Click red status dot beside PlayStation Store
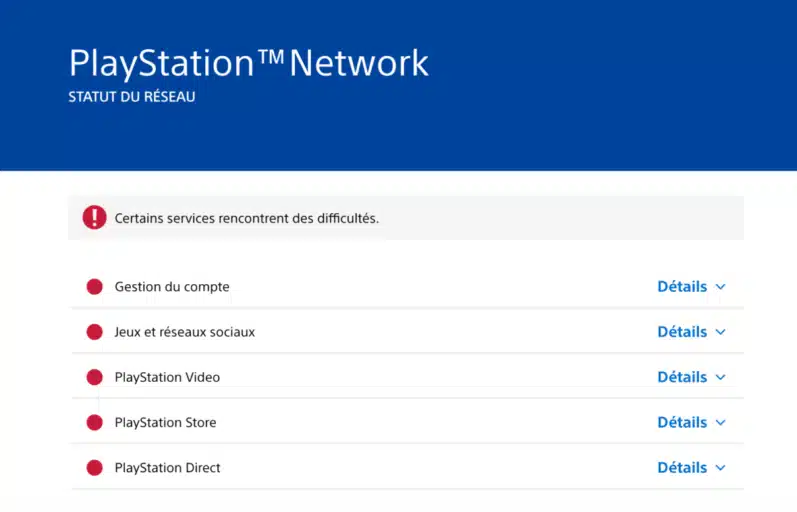Screen dimensions: 797x512 point(95,422)
